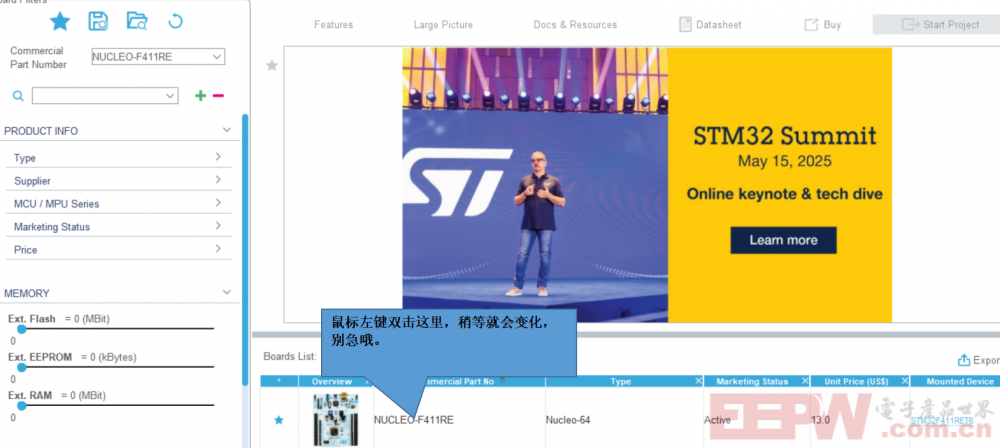Click the Ext. EEPROM slider handle
This screenshot has height=448, width=1000.
22,368
